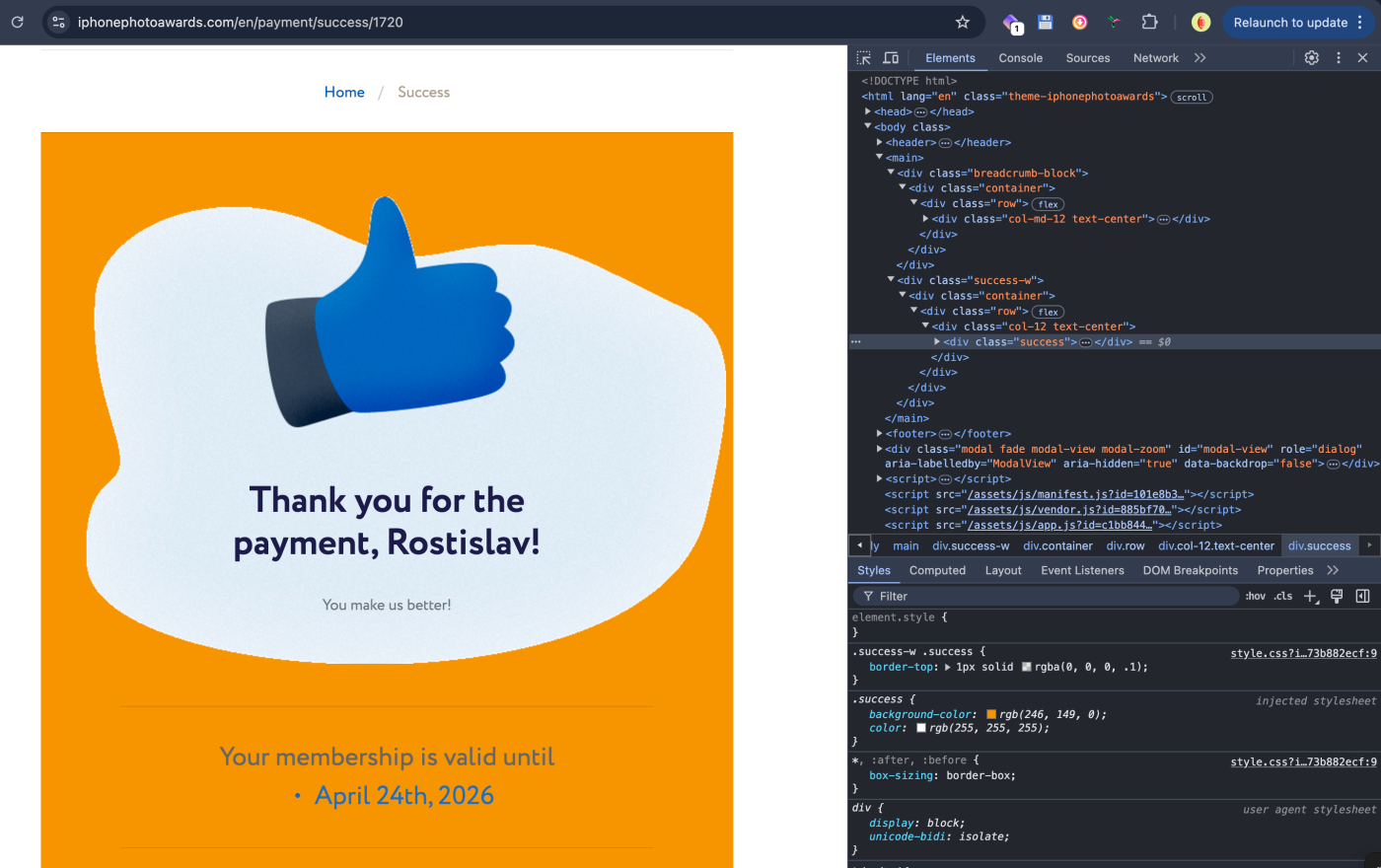
Task: Open the orange background-color swatch picker
Action: (x=991, y=714)
